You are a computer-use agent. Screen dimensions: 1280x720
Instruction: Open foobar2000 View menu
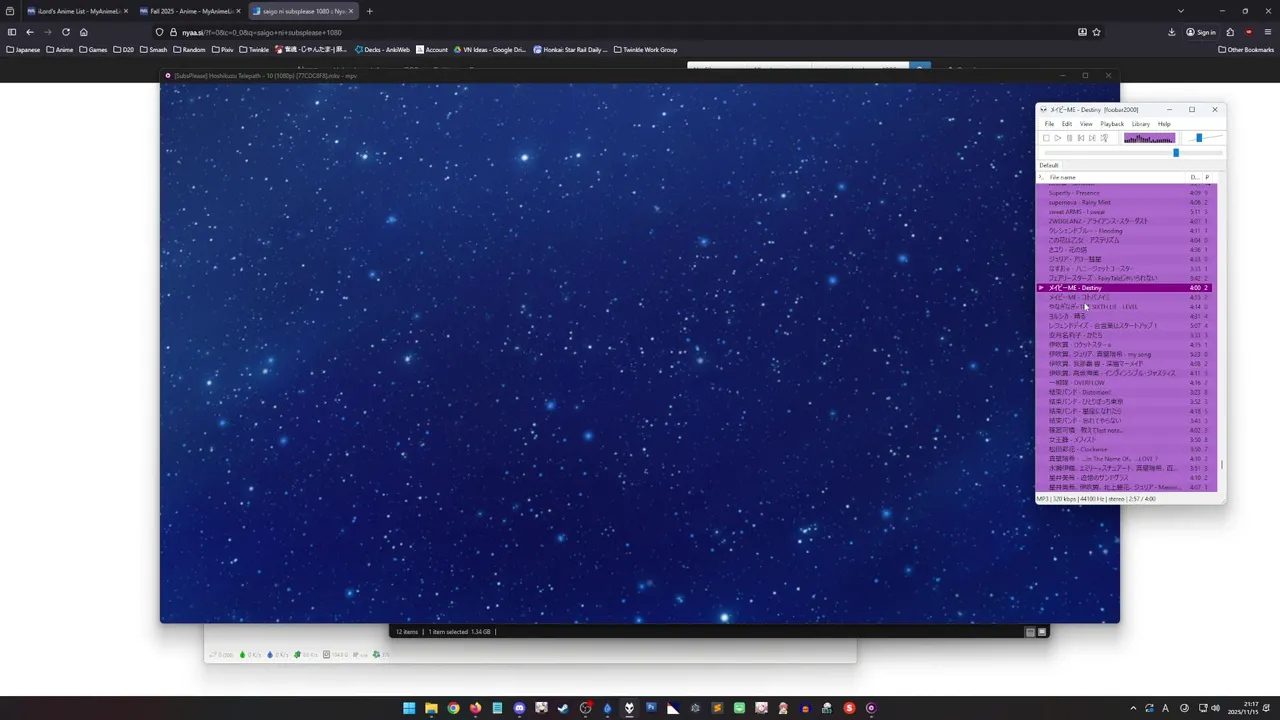click(1086, 124)
